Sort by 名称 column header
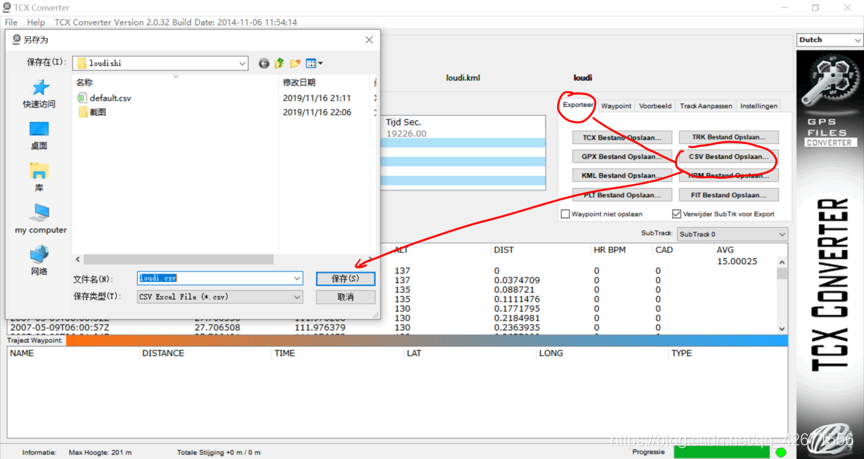 84,82
